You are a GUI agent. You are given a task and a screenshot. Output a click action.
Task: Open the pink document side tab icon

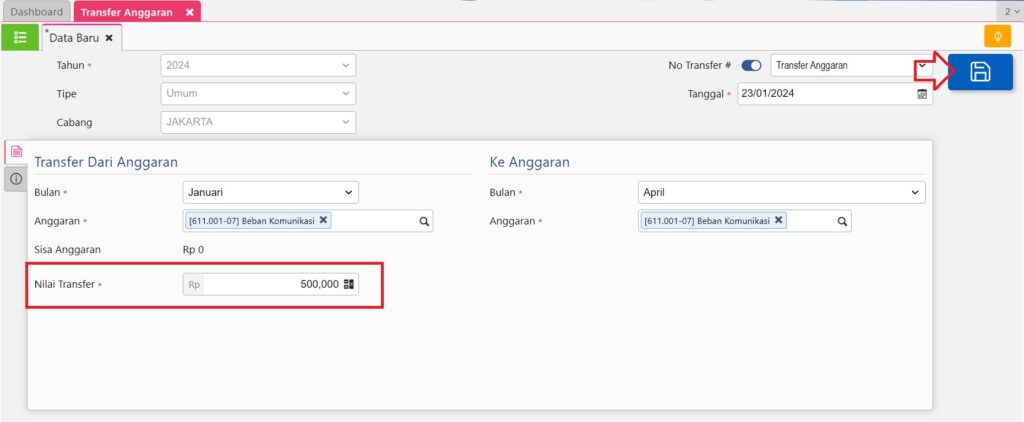16,151
